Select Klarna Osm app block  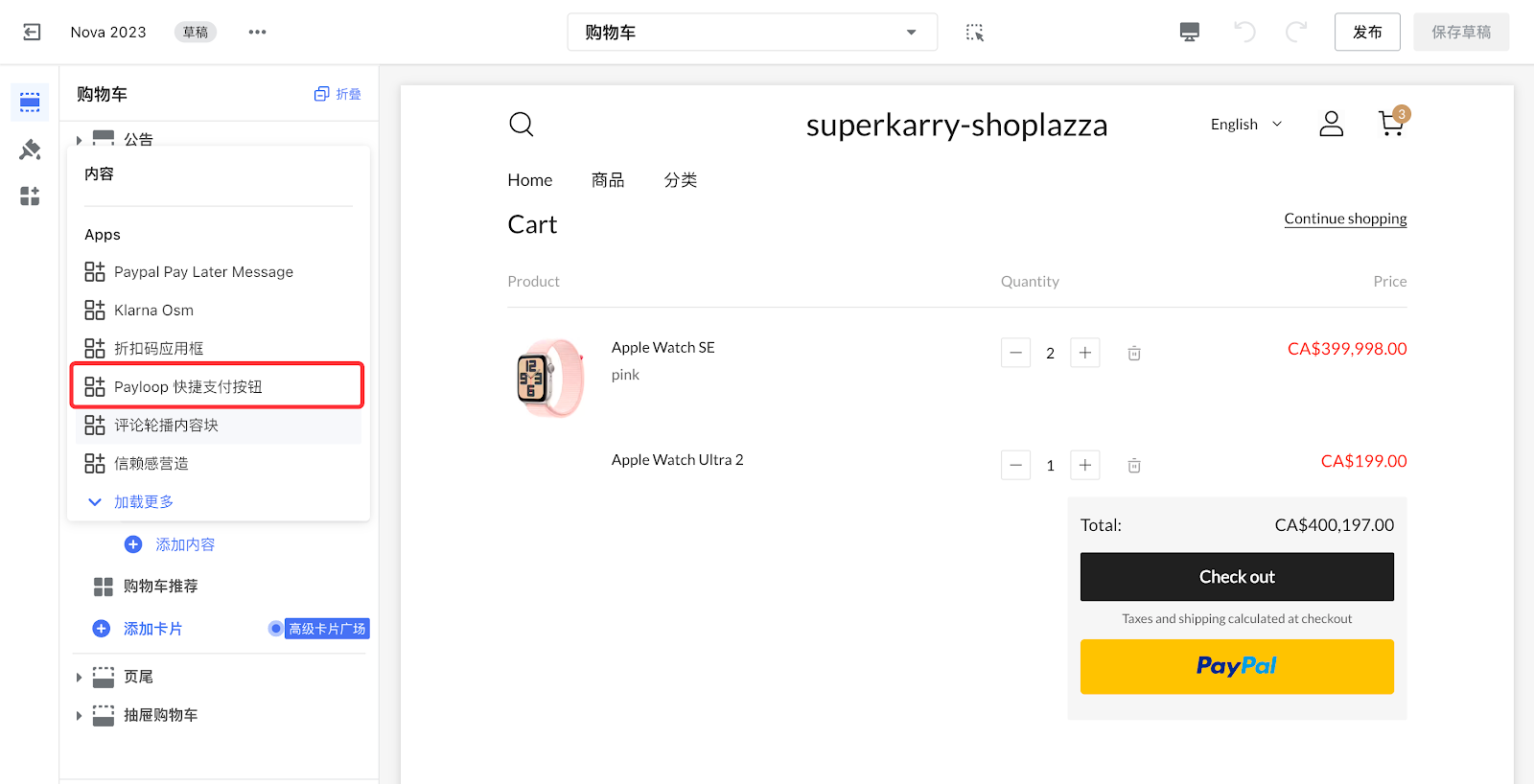(x=153, y=311)
